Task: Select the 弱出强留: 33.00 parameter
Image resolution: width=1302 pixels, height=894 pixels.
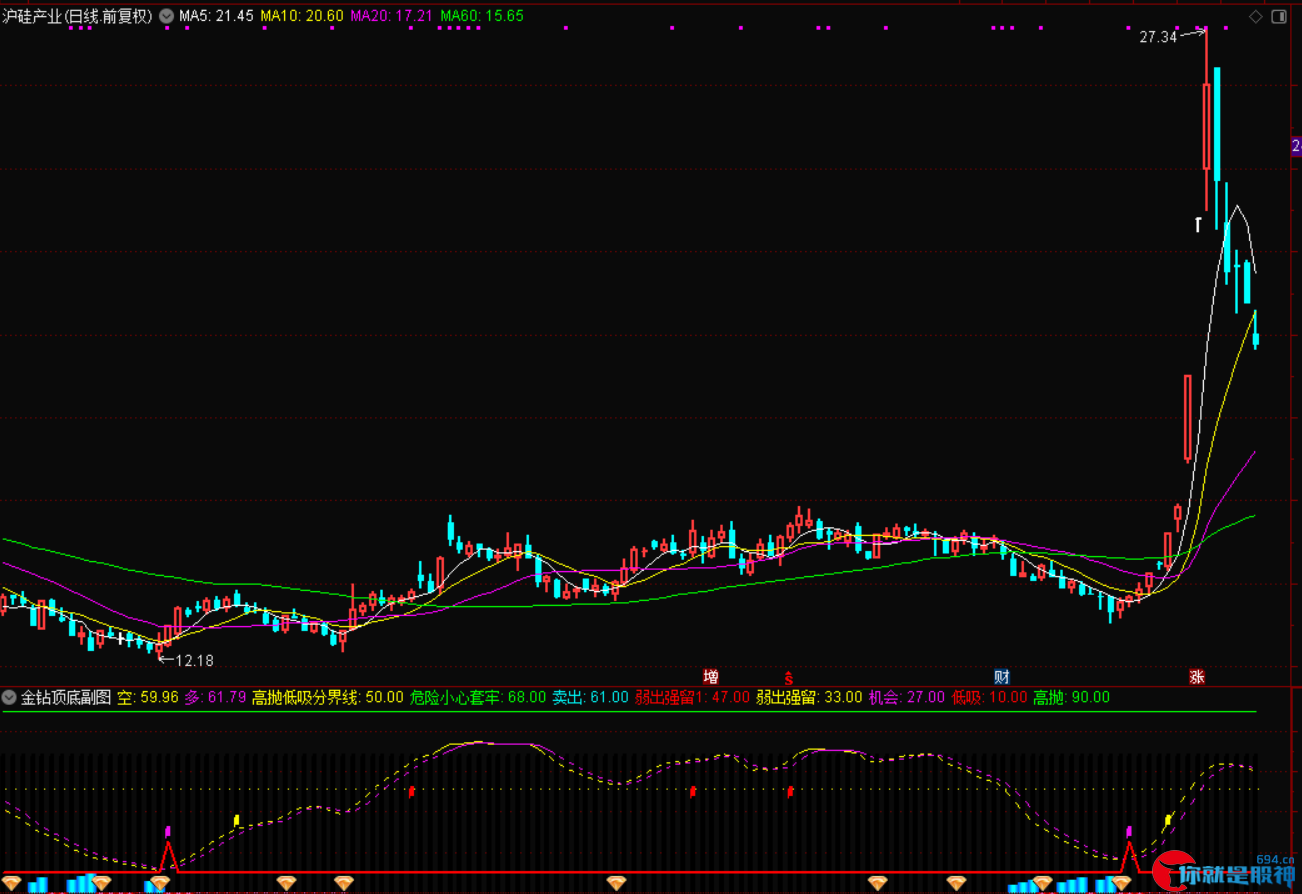Action: pyautogui.click(x=809, y=697)
